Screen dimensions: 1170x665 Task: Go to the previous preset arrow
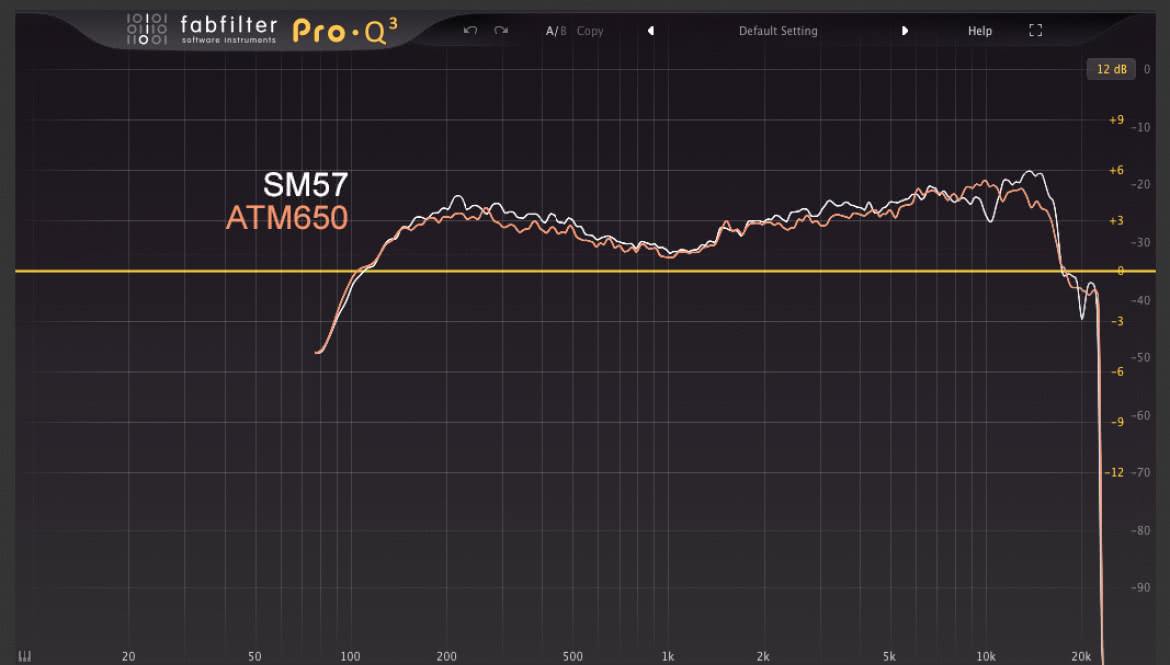click(x=651, y=31)
